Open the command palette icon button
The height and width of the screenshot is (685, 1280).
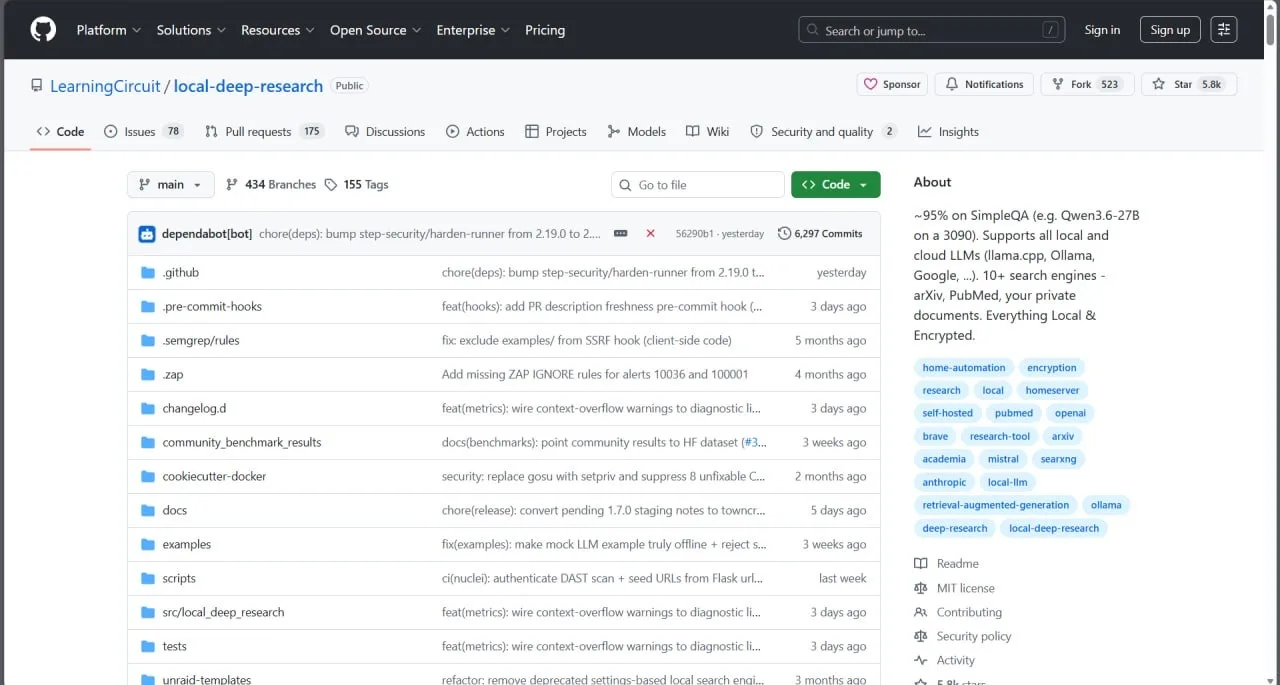point(1223,30)
